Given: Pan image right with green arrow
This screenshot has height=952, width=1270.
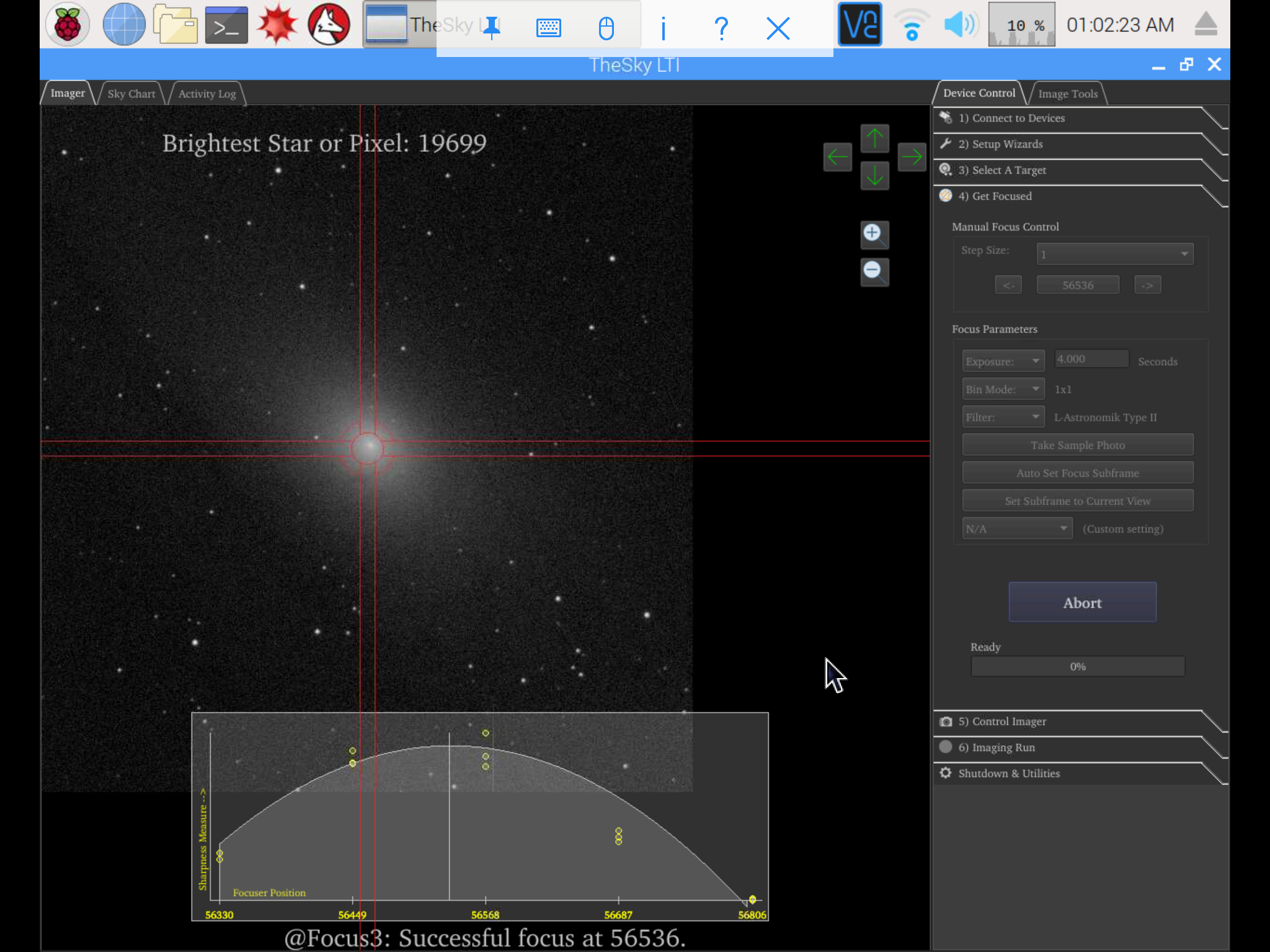Looking at the screenshot, I should coord(912,157).
